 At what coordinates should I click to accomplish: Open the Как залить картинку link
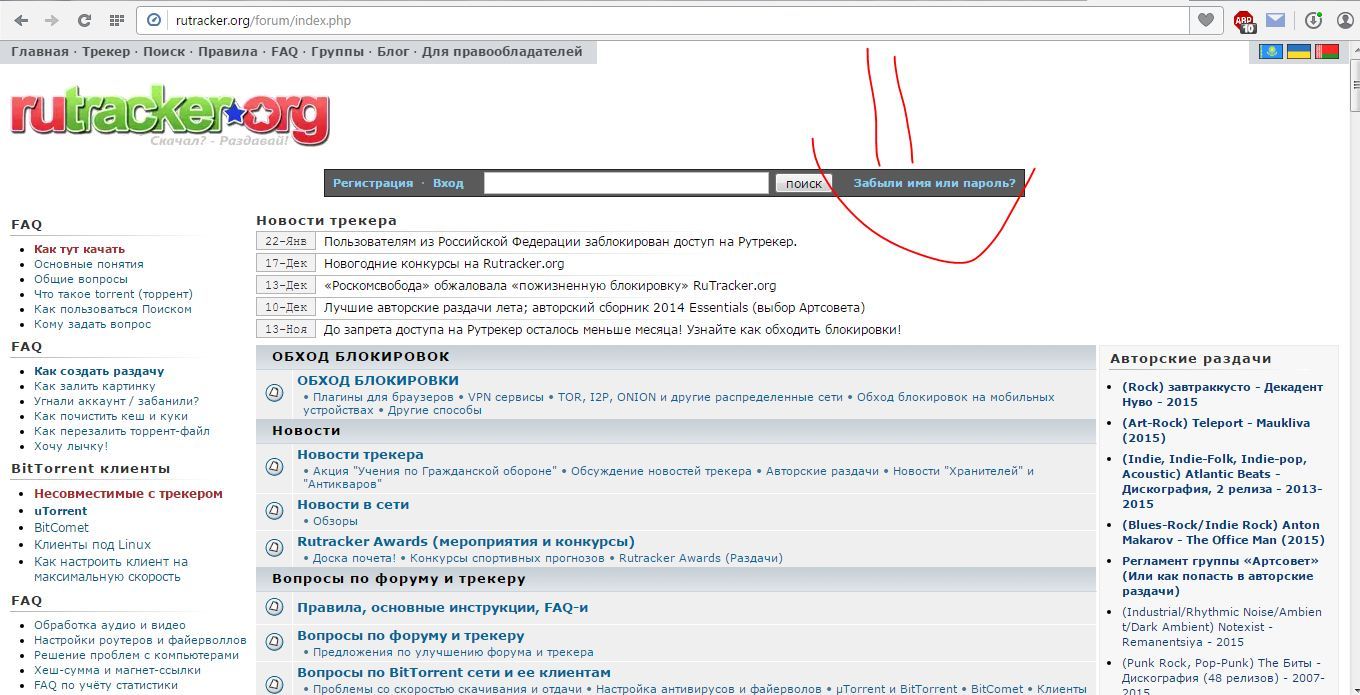95,386
